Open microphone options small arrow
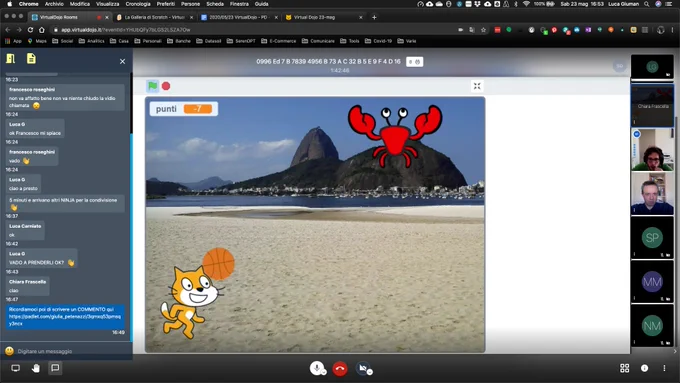 (324, 372)
